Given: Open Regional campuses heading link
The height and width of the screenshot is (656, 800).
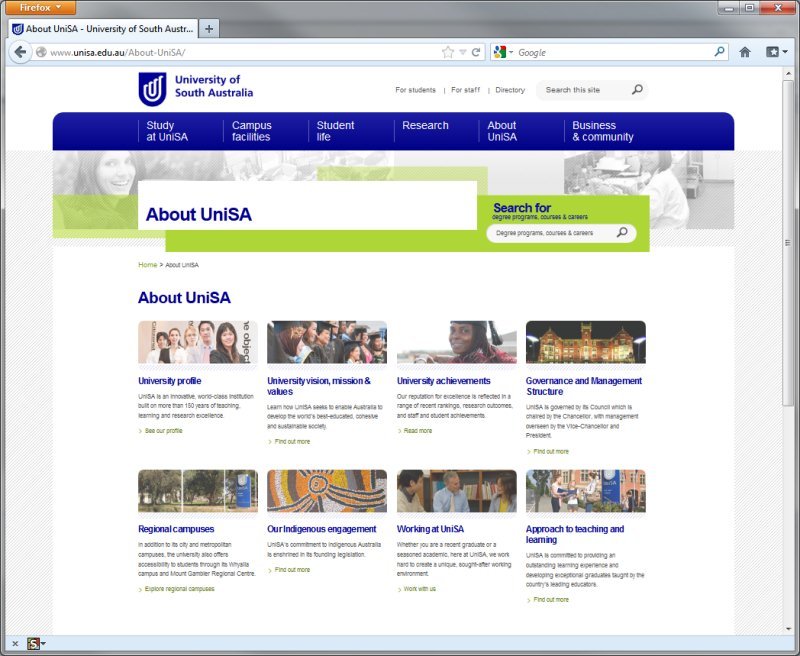Looking at the screenshot, I should point(176,529).
